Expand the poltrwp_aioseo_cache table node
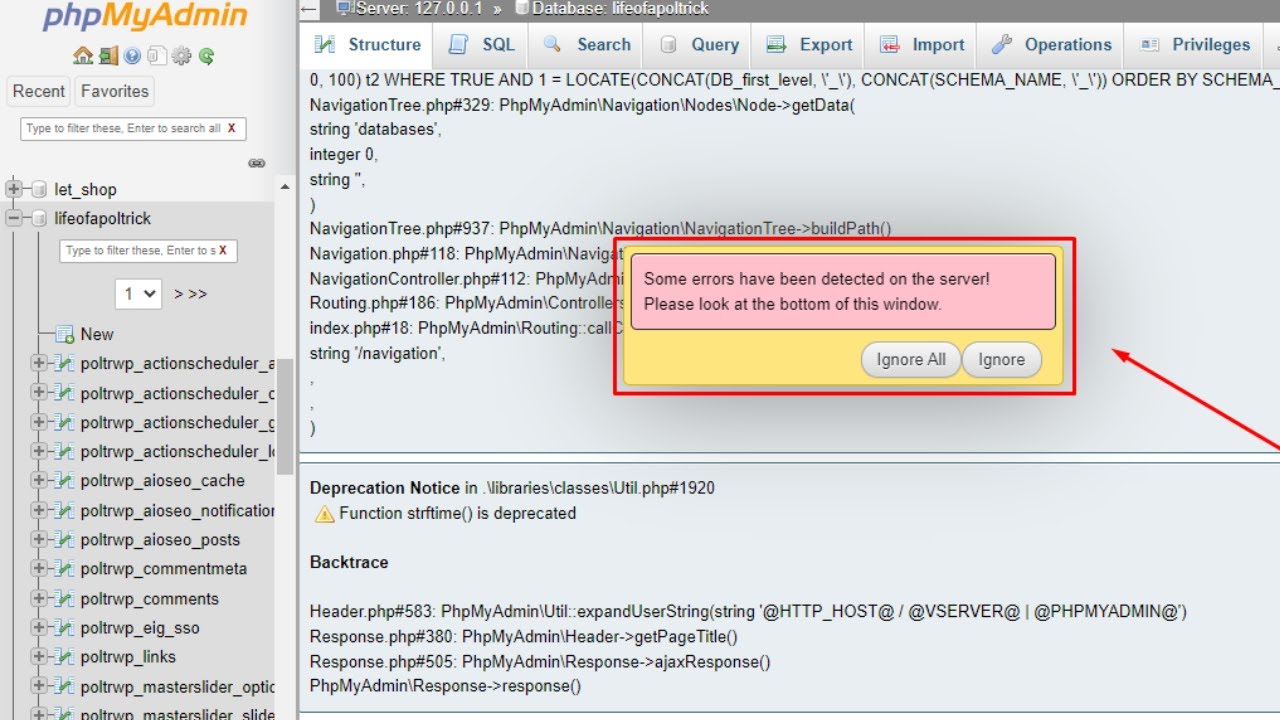The width and height of the screenshot is (1280, 720). click(x=39, y=481)
